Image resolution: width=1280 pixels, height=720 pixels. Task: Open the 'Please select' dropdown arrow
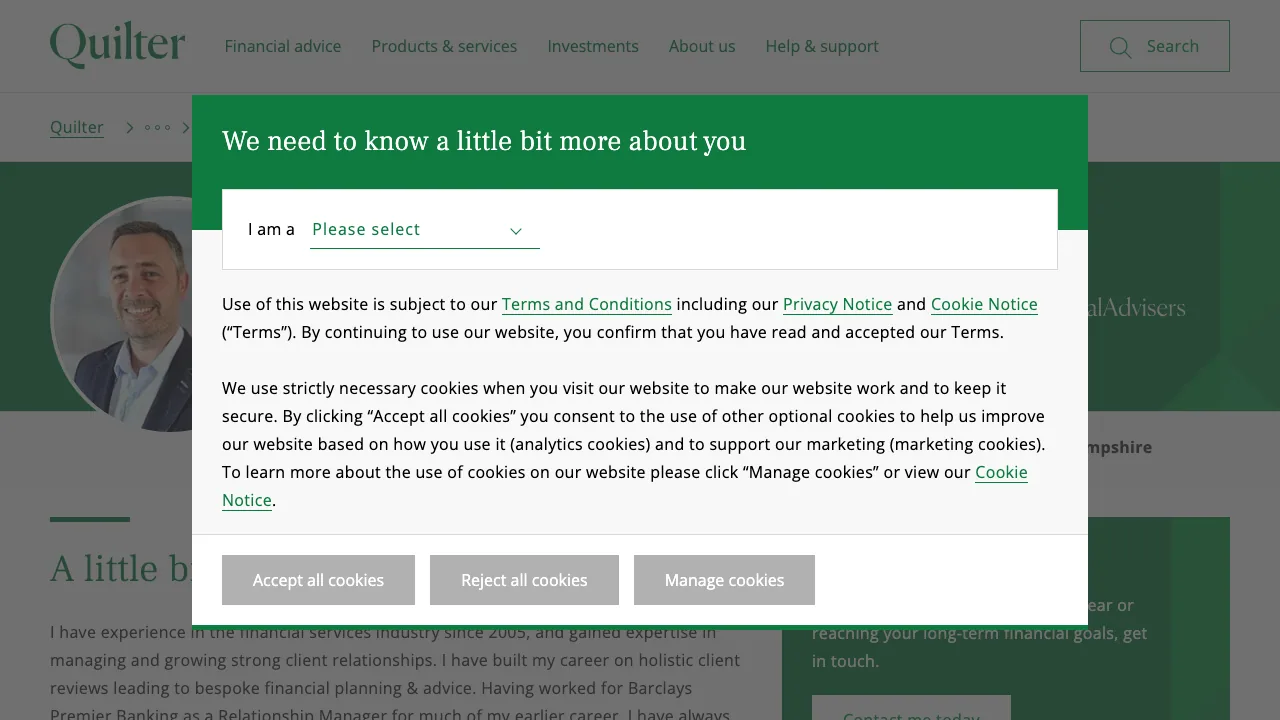tap(516, 231)
